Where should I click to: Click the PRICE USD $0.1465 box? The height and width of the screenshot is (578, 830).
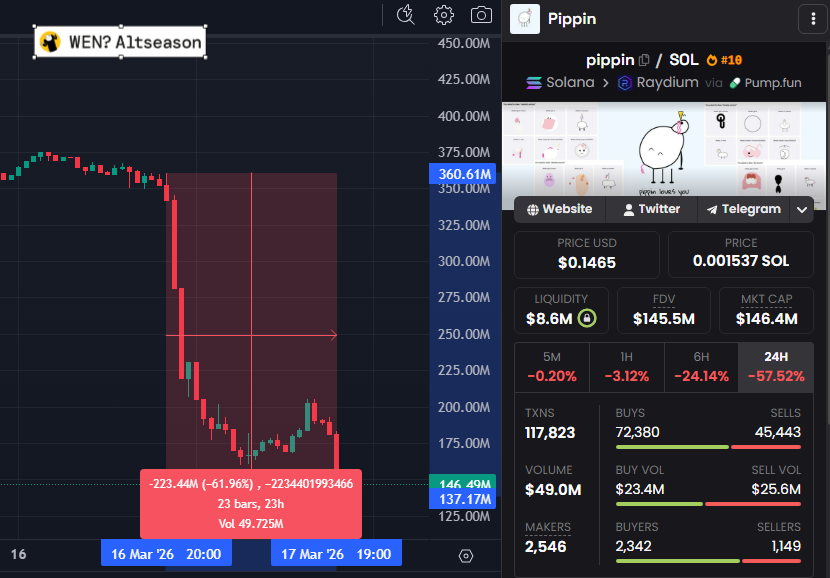point(587,255)
